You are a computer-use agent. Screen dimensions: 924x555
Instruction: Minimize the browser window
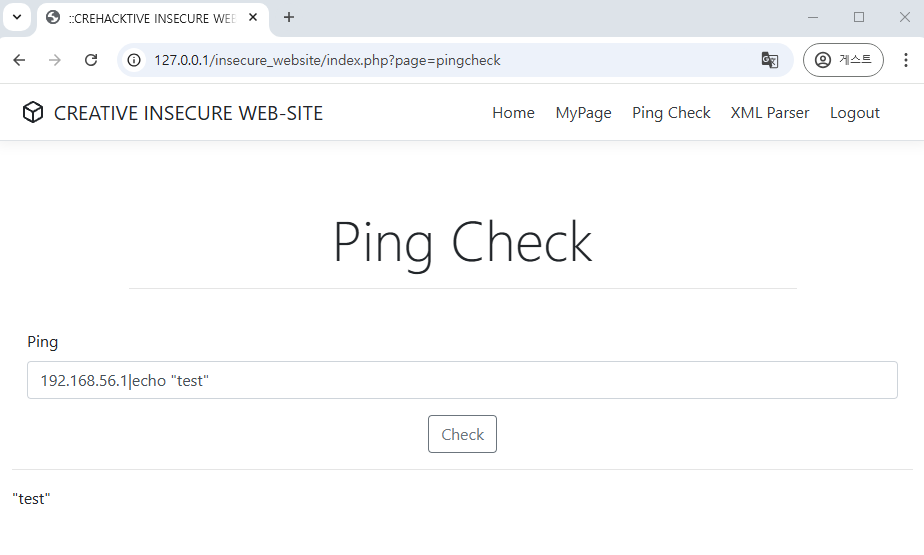[x=813, y=18]
